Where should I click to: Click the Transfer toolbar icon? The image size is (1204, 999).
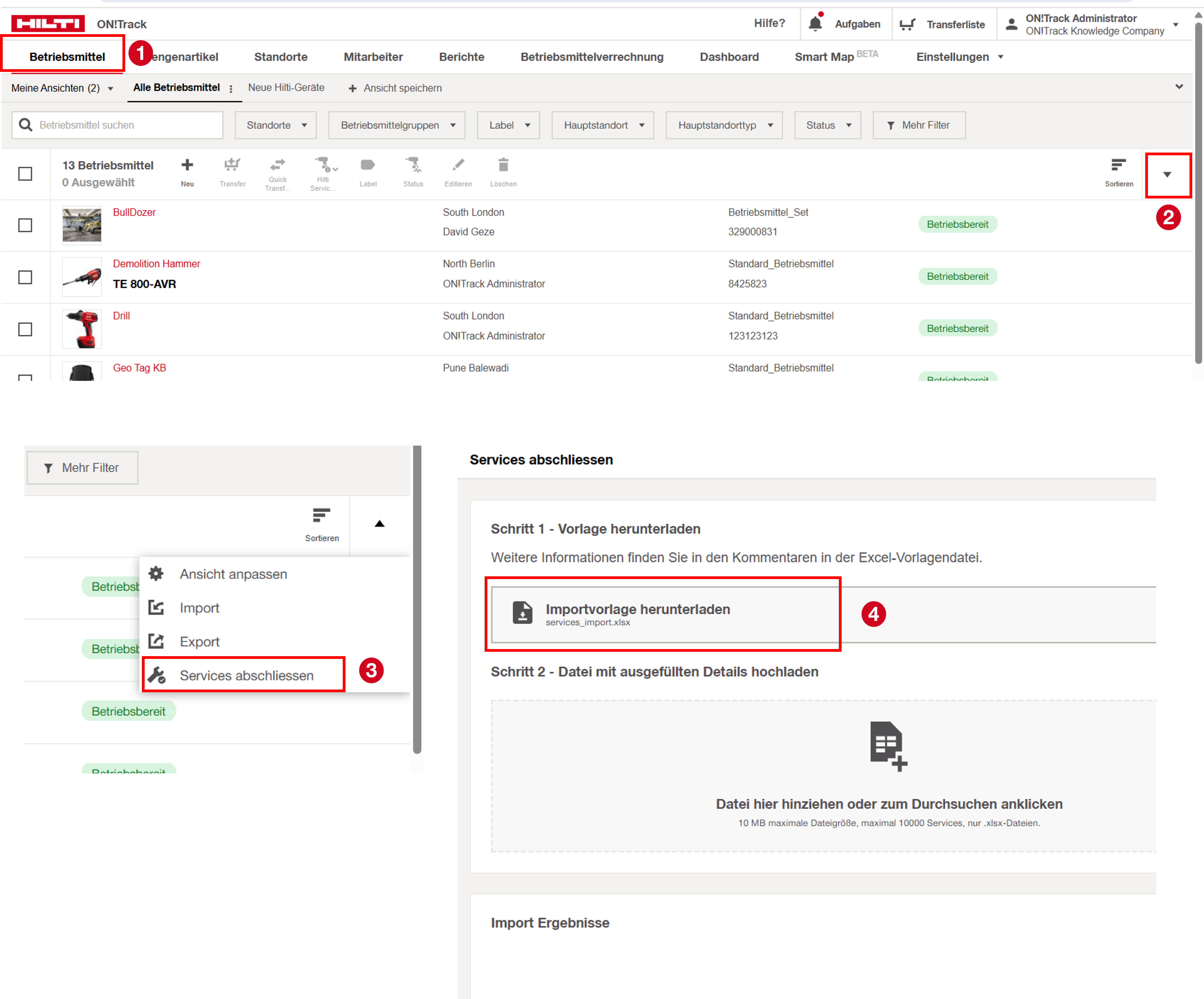click(x=232, y=166)
